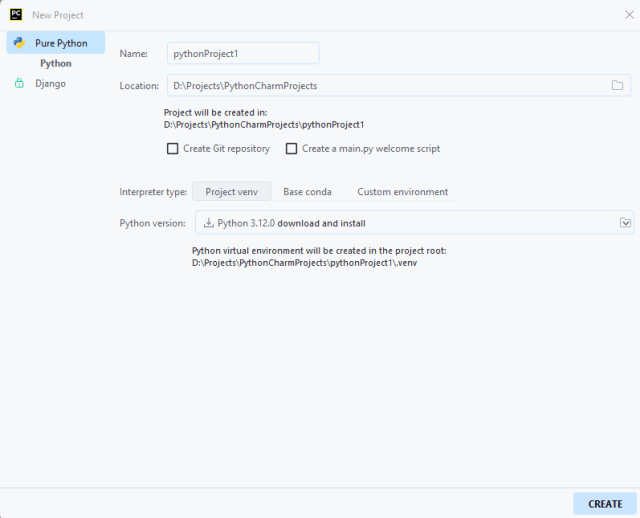640x518 pixels.
Task: Select Pure Python project type
Action: tap(56, 43)
